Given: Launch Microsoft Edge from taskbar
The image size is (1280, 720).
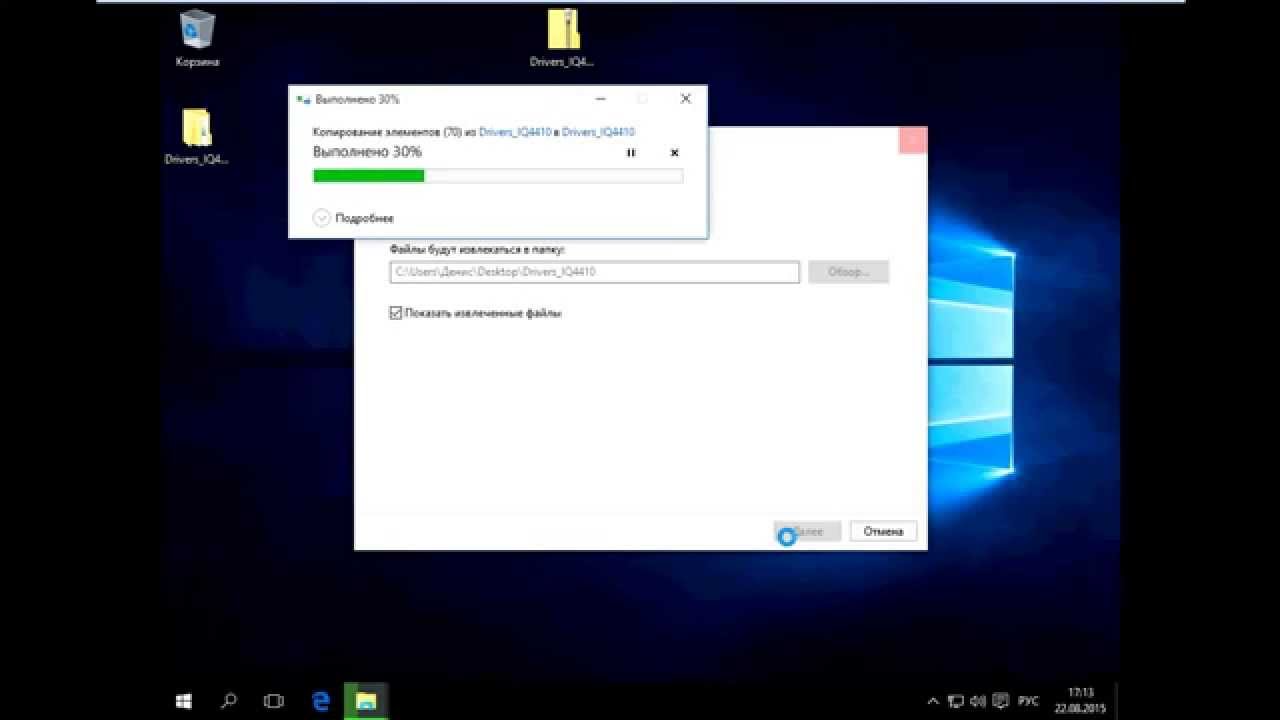Looking at the screenshot, I should coord(321,701).
